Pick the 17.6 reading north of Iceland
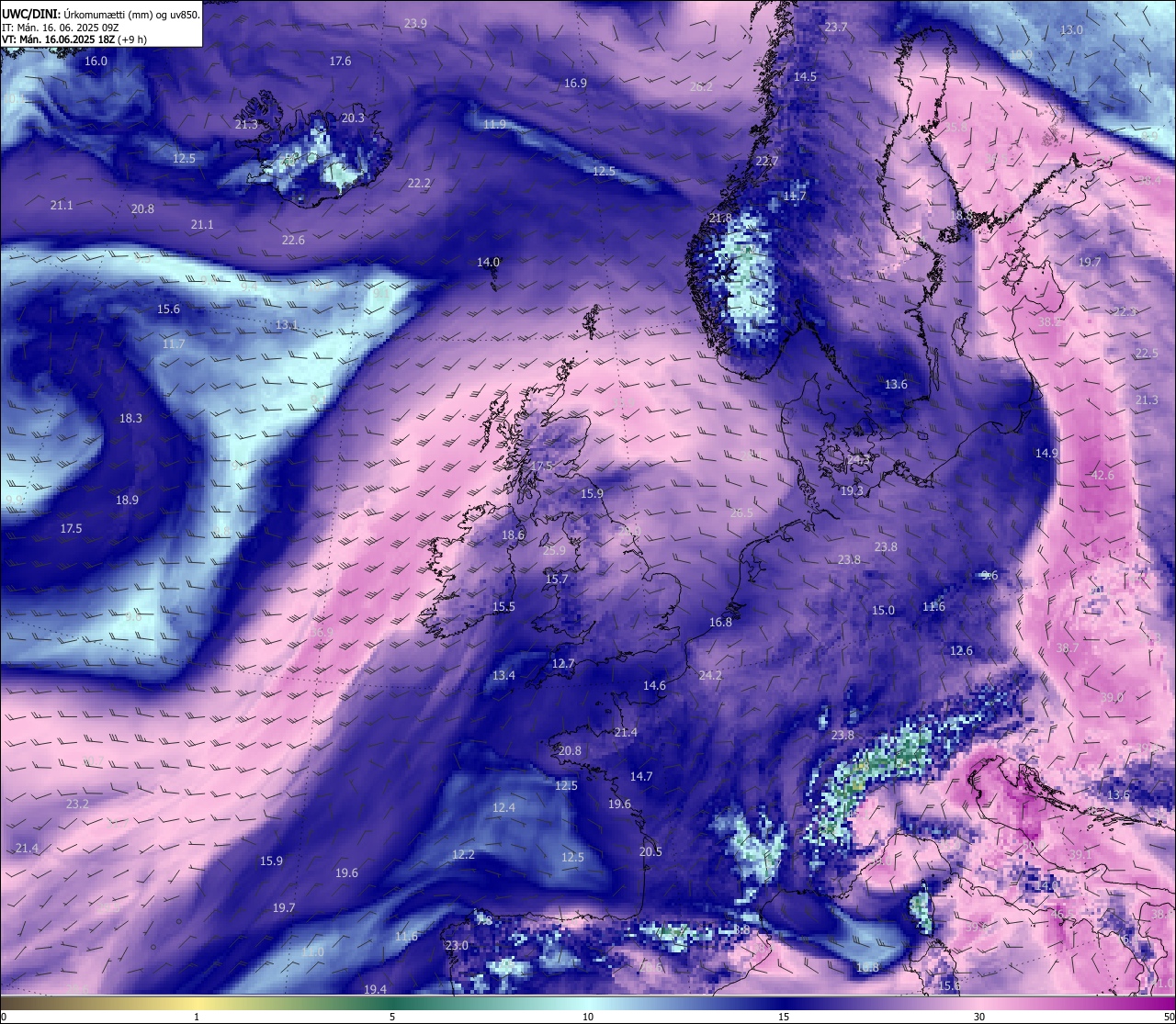Viewport: 1176px width, 1024px height. point(340,62)
